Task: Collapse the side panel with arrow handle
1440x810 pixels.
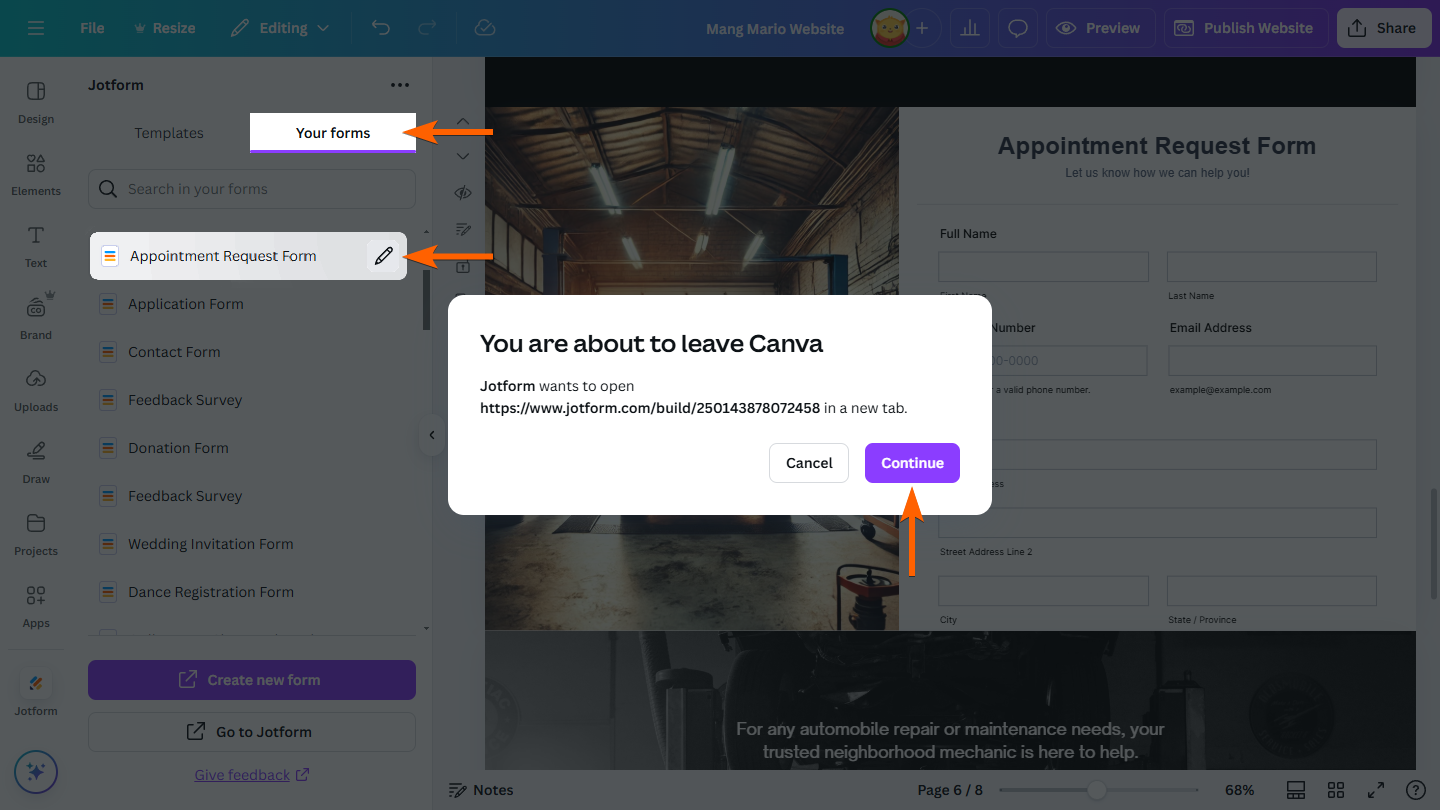Action: coord(432,435)
